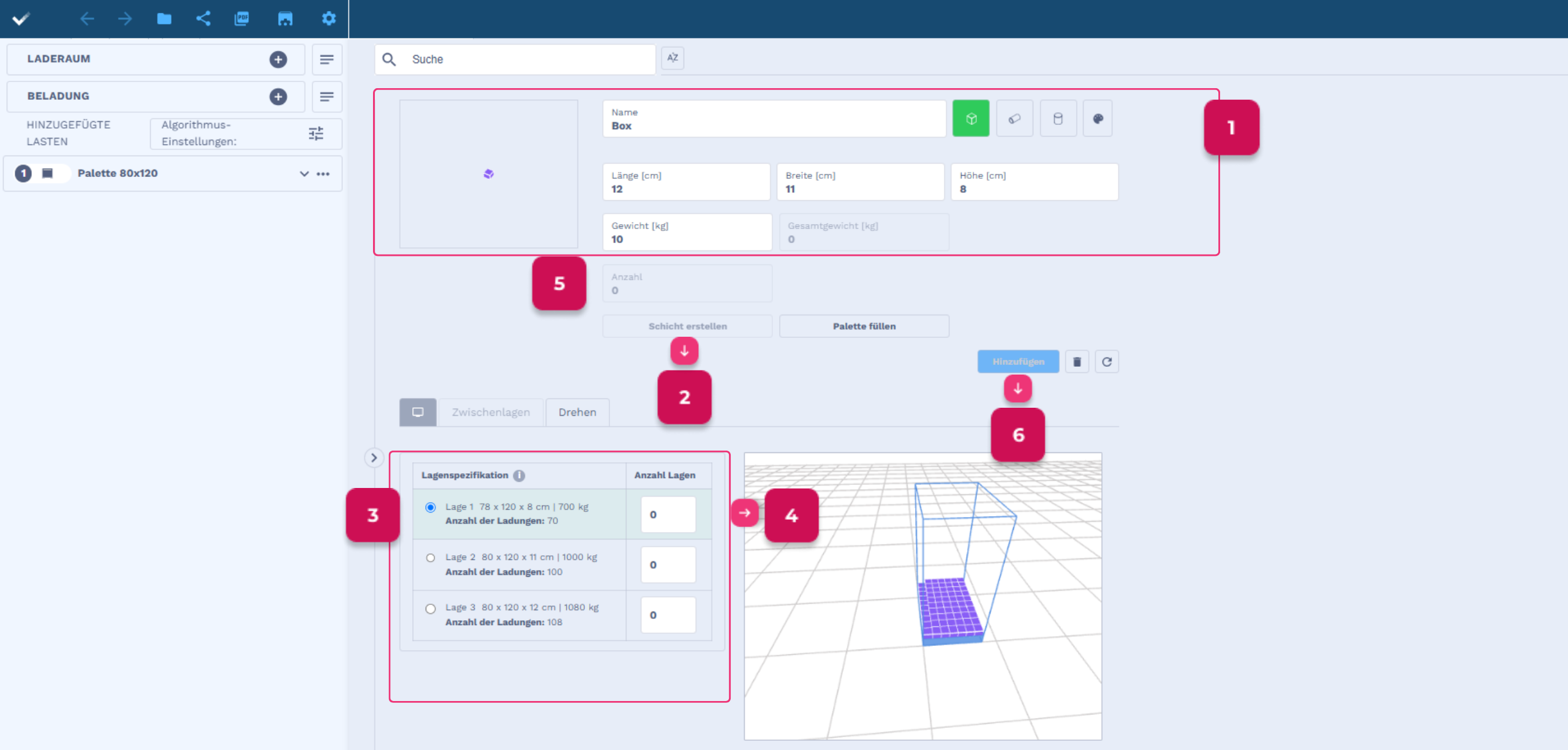The image size is (1568, 750).
Task: Delete with the trash icon button
Action: pos(1077,362)
